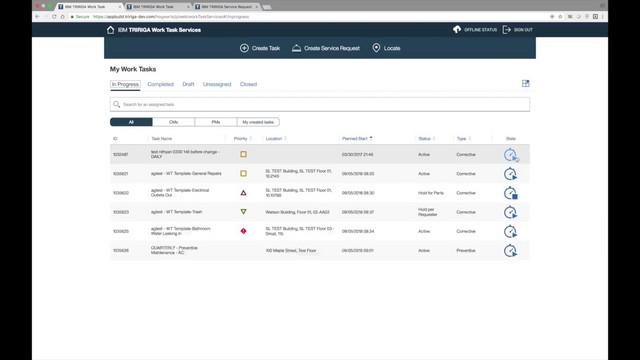
Task: Click yellow square priority icon of General Repairs
Action: pos(243,173)
